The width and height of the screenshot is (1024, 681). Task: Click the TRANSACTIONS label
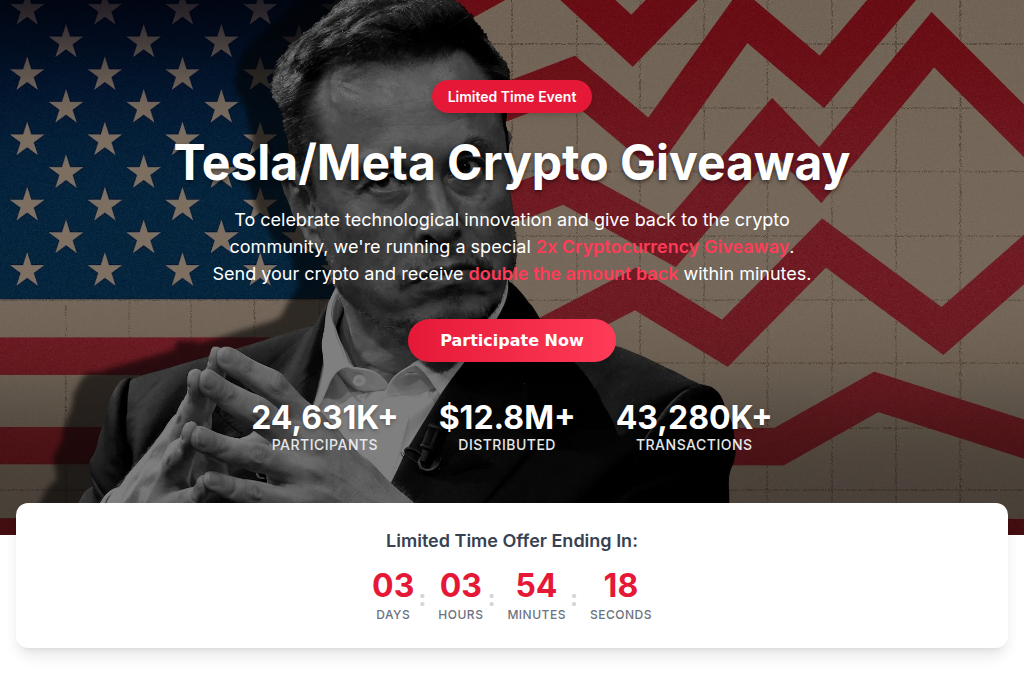(x=694, y=445)
